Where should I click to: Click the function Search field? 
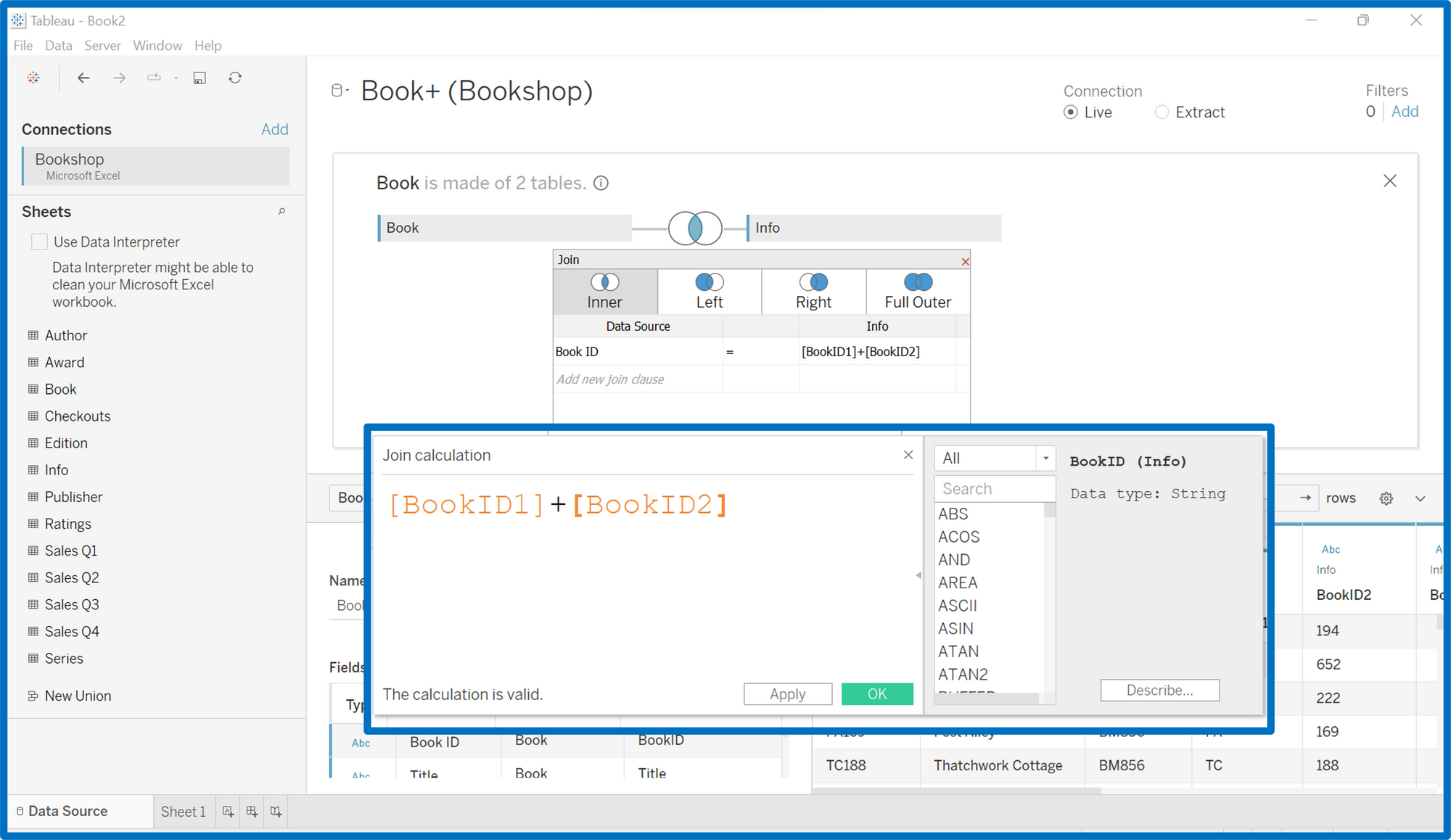pos(993,489)
